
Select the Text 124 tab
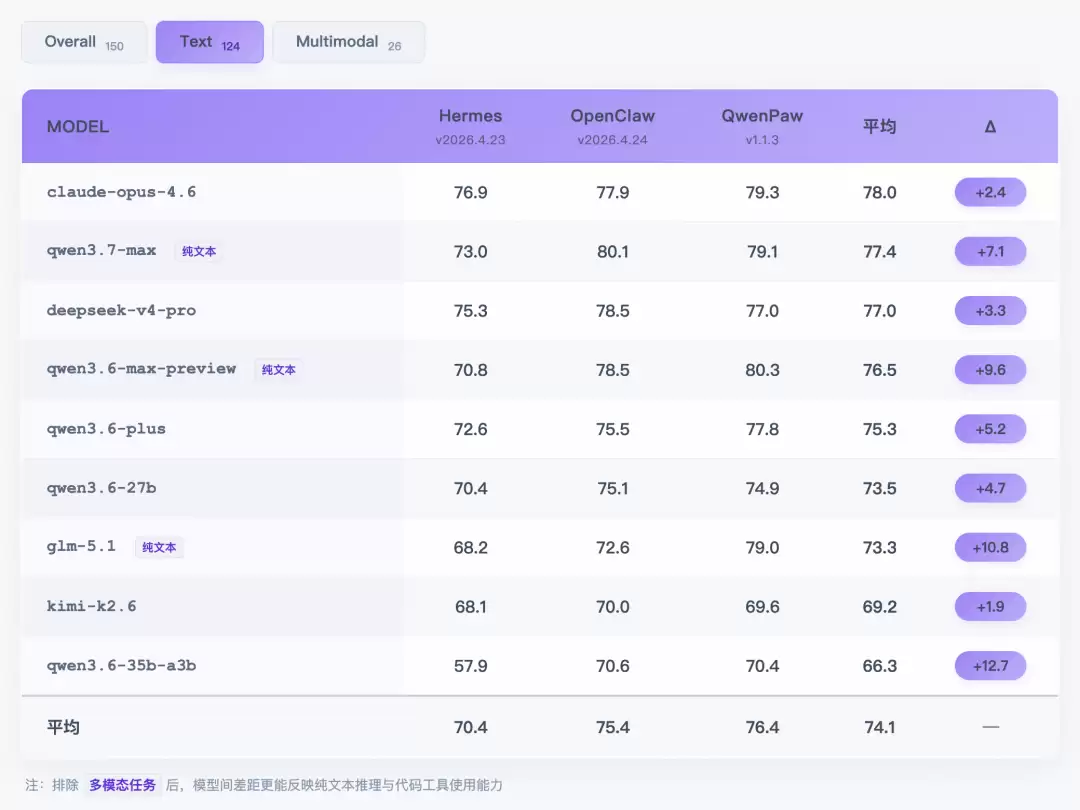tap(209, 42)
